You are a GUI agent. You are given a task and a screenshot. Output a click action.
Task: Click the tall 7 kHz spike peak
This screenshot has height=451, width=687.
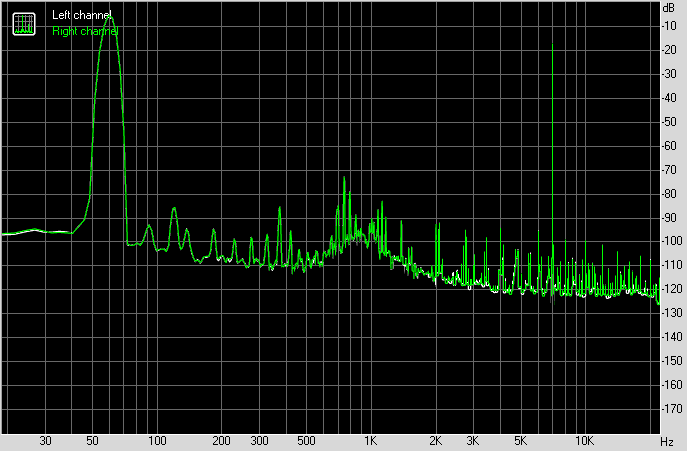[x=552, y=45]
